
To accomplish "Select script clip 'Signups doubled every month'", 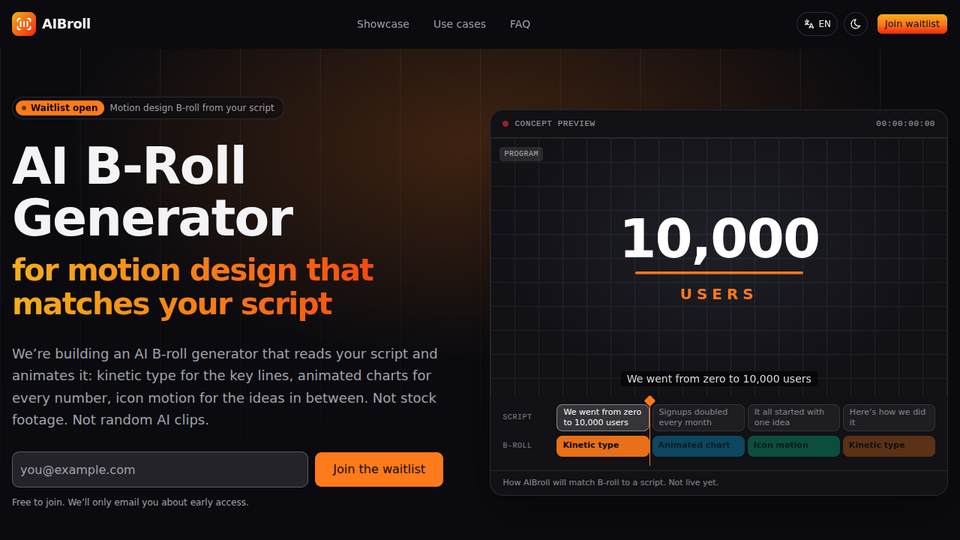I will (x=698, y=417).
